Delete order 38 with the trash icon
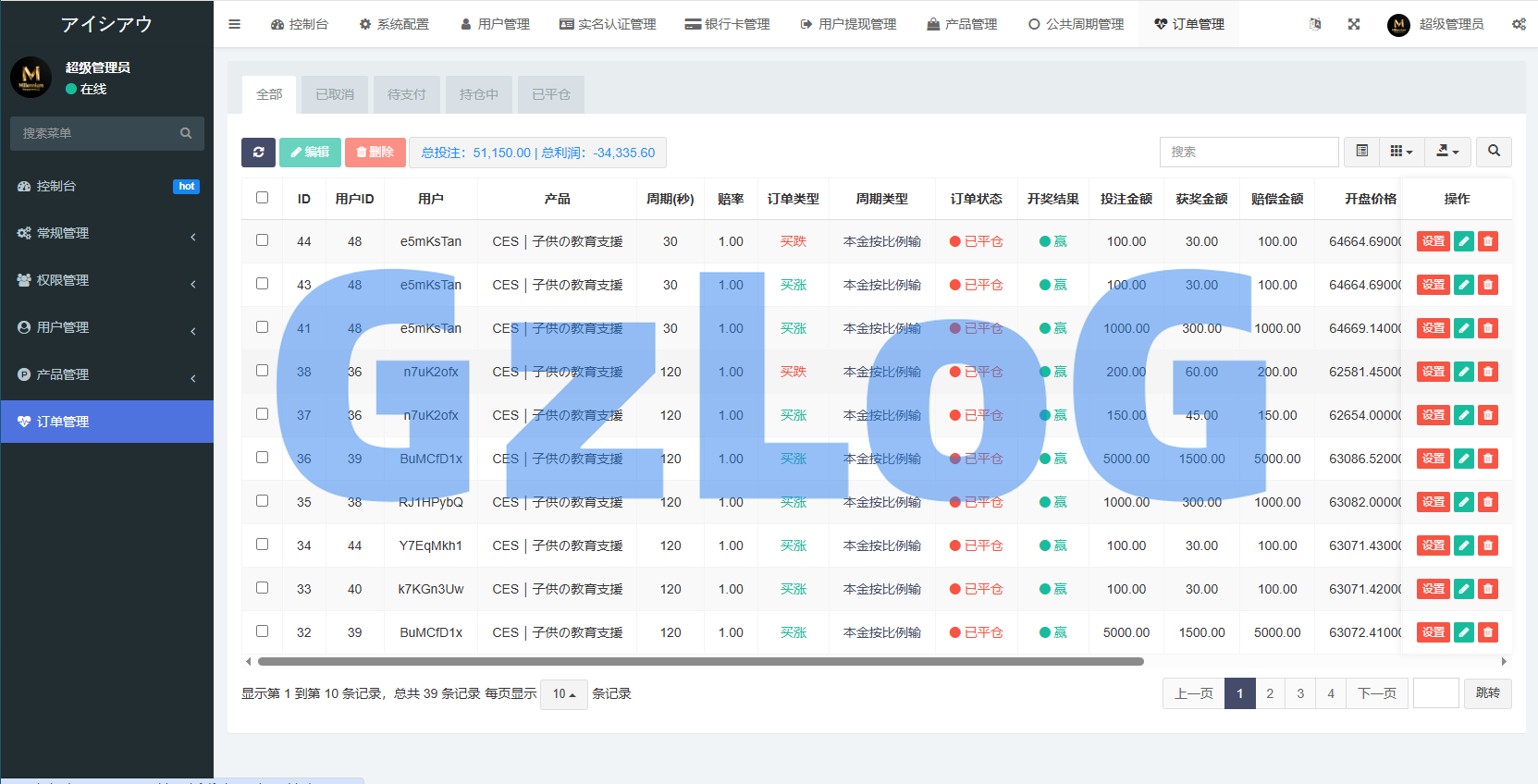Image resolution: width=1538 pixels, height=784 pixels. pyautogui.click(x=1488, y=372)
